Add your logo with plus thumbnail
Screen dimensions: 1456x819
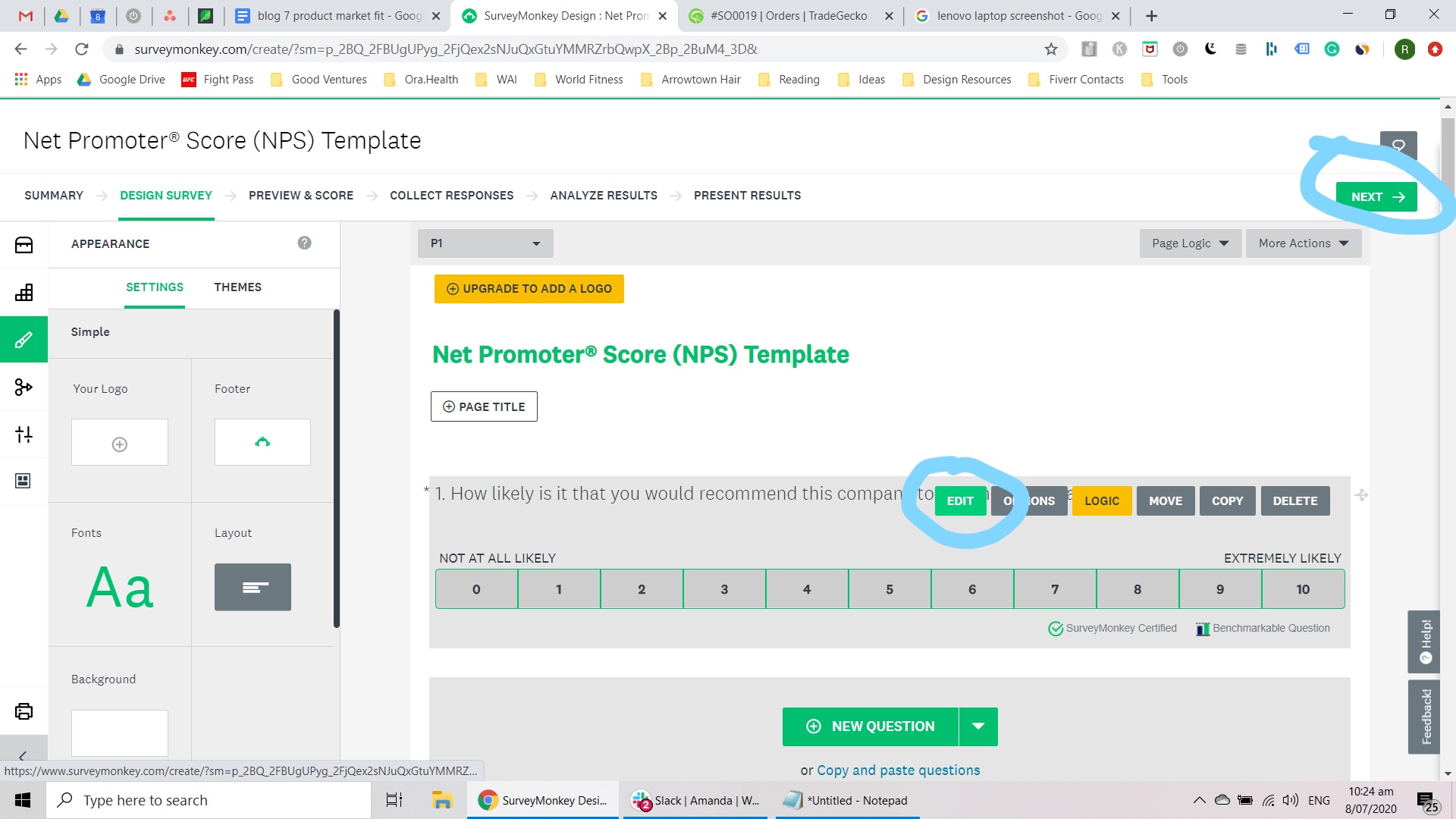tap(120, 444)
